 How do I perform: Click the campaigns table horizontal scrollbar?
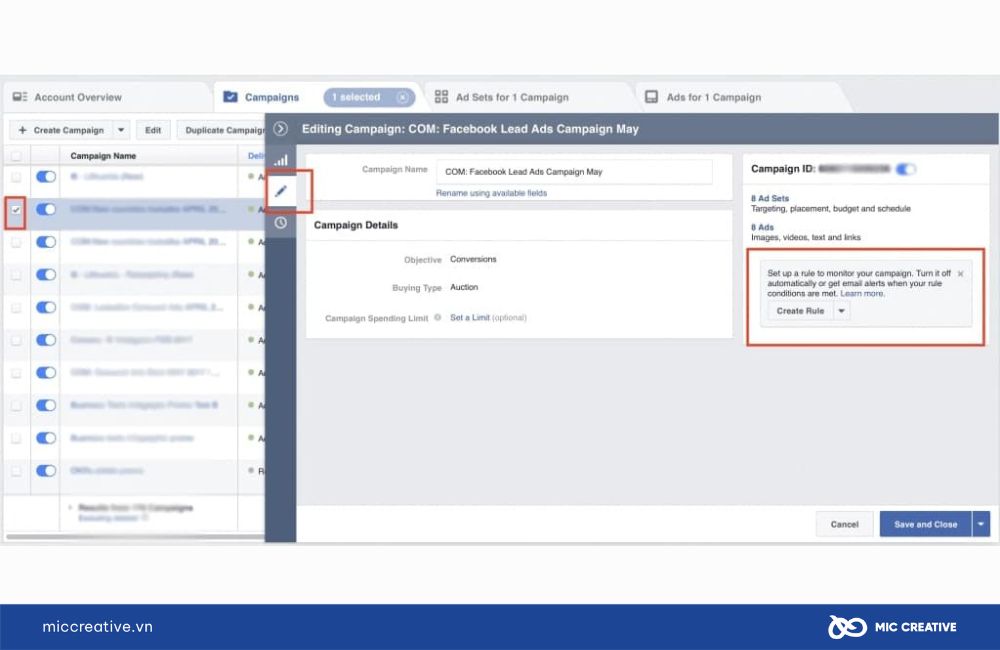point(135,536)
